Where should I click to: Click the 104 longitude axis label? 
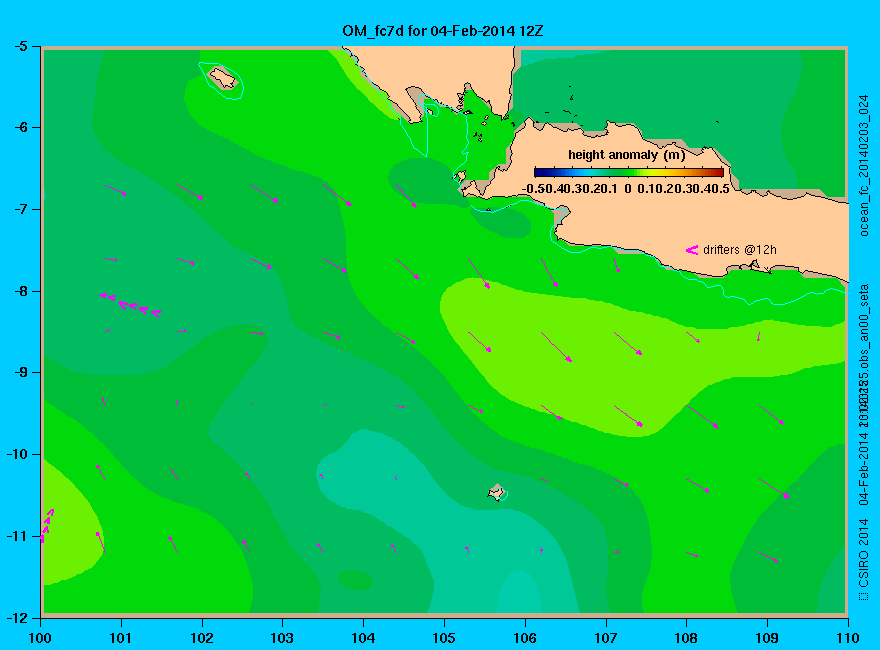pyautogui.click(x=363, y=638)
